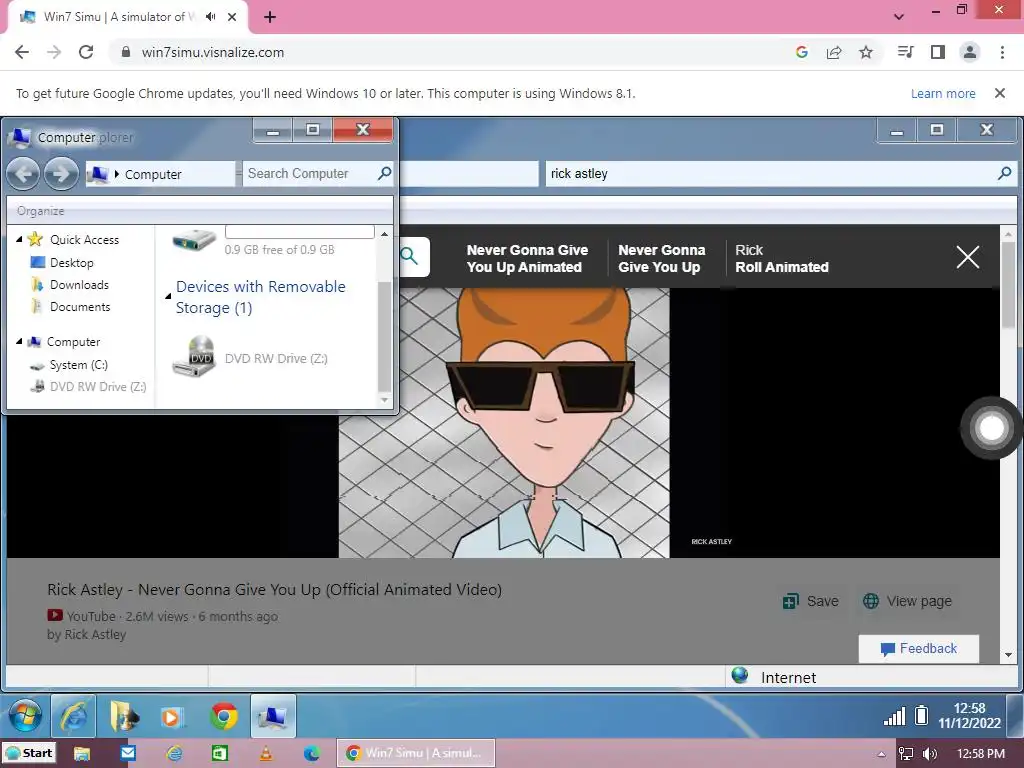
Task: Click the system volume speaker tray icon
Action: [931, 754]
